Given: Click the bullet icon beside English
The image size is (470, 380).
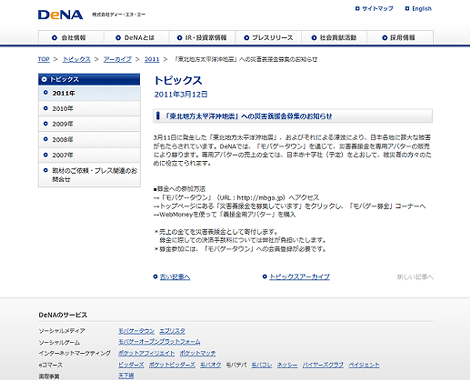Looking at the screenshot, I should click(407, 9).
